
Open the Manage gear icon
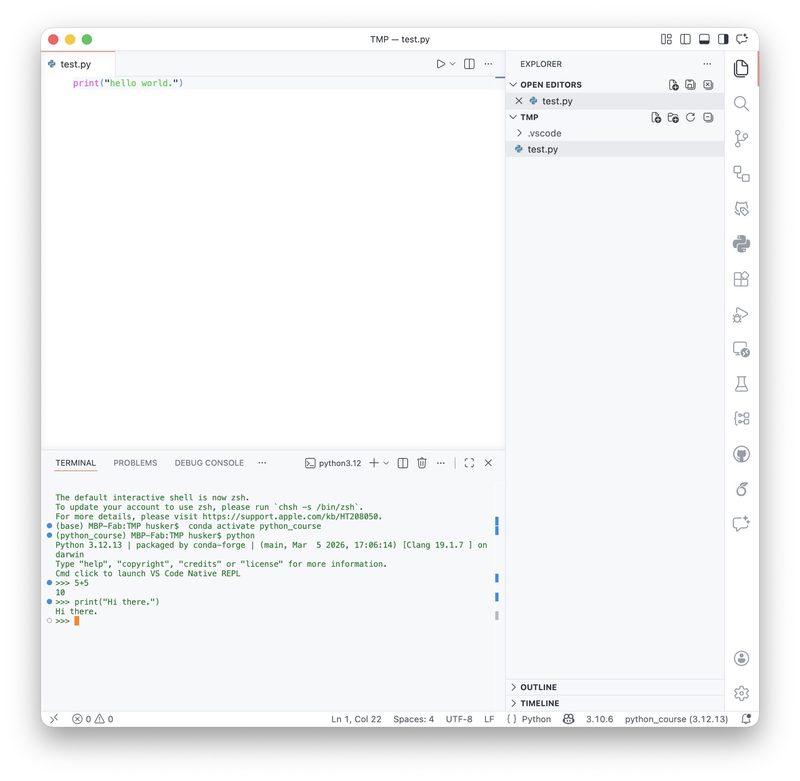pos(741,693)
